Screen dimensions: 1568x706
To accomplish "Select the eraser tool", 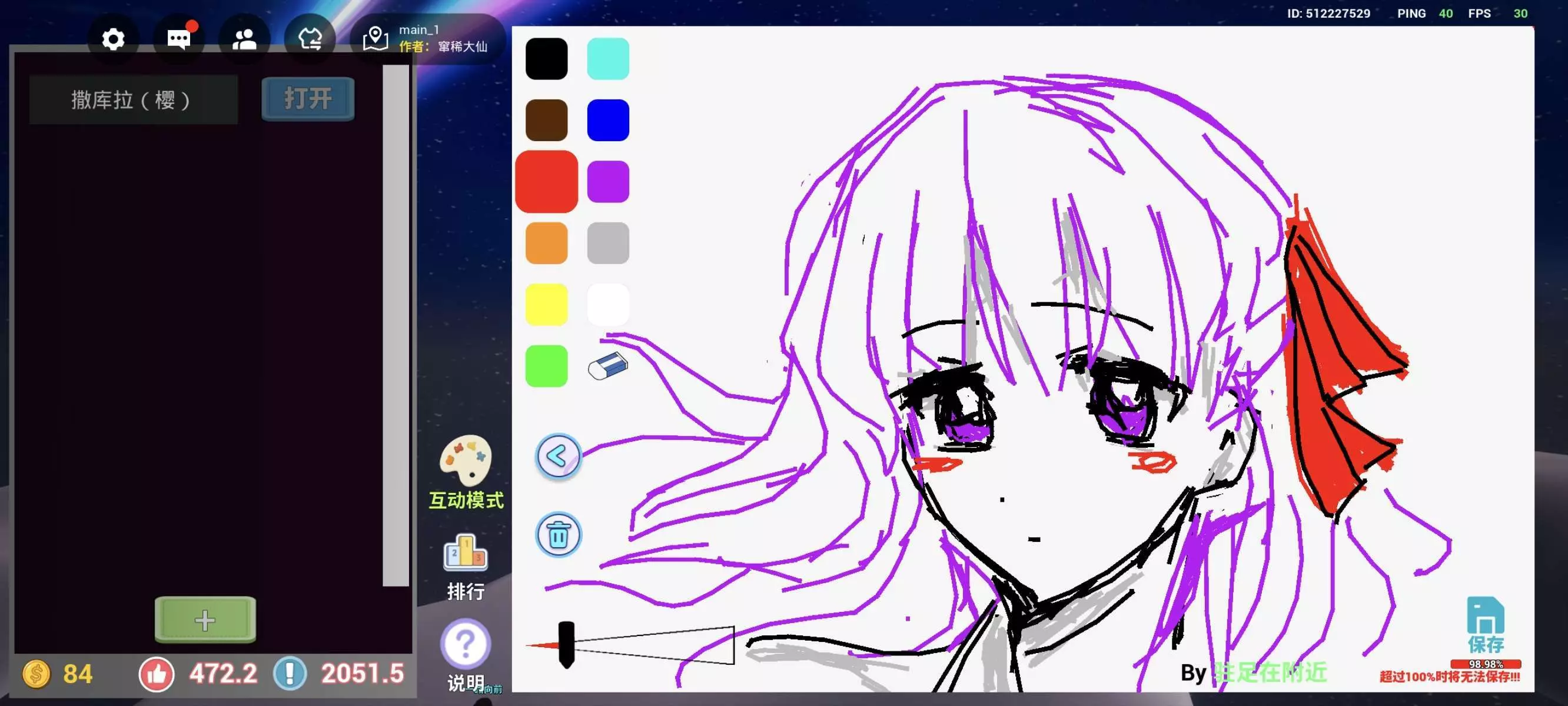I will (607, 365).
